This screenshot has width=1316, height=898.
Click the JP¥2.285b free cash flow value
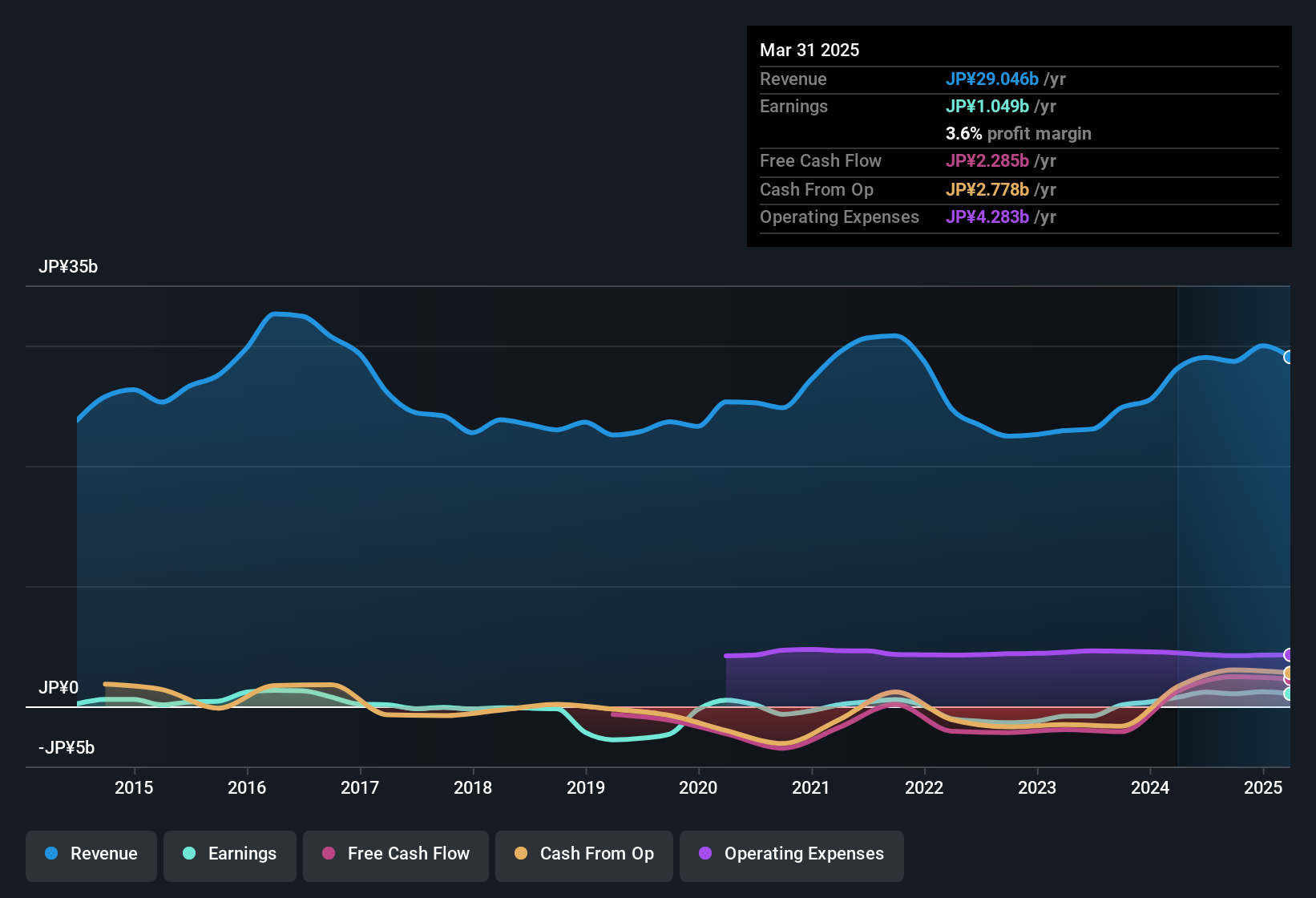point(987,160)
